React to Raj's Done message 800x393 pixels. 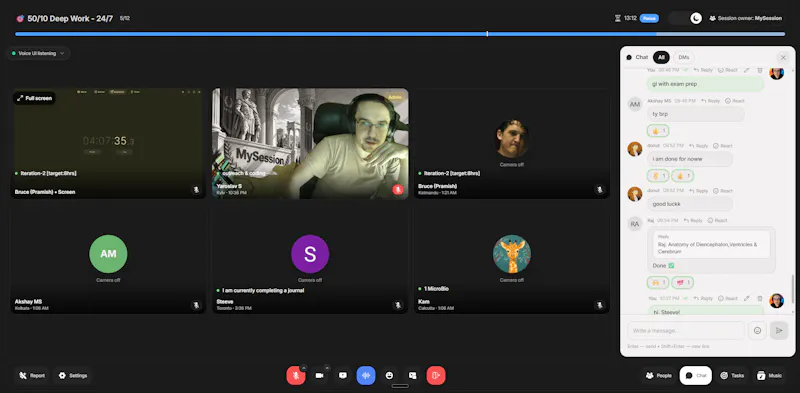tap(717, 220)
